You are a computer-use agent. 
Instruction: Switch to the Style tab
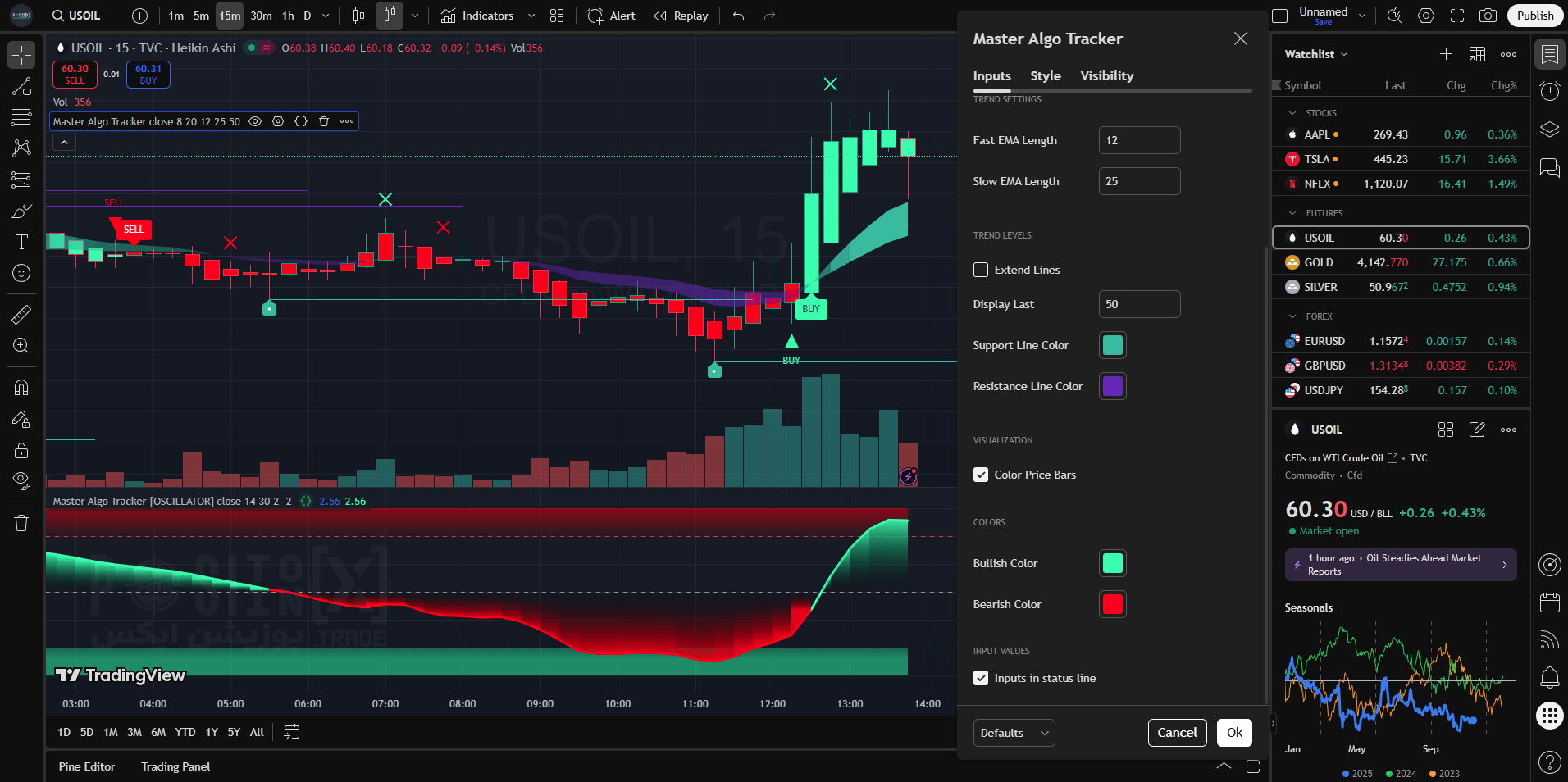point(1045,75)
